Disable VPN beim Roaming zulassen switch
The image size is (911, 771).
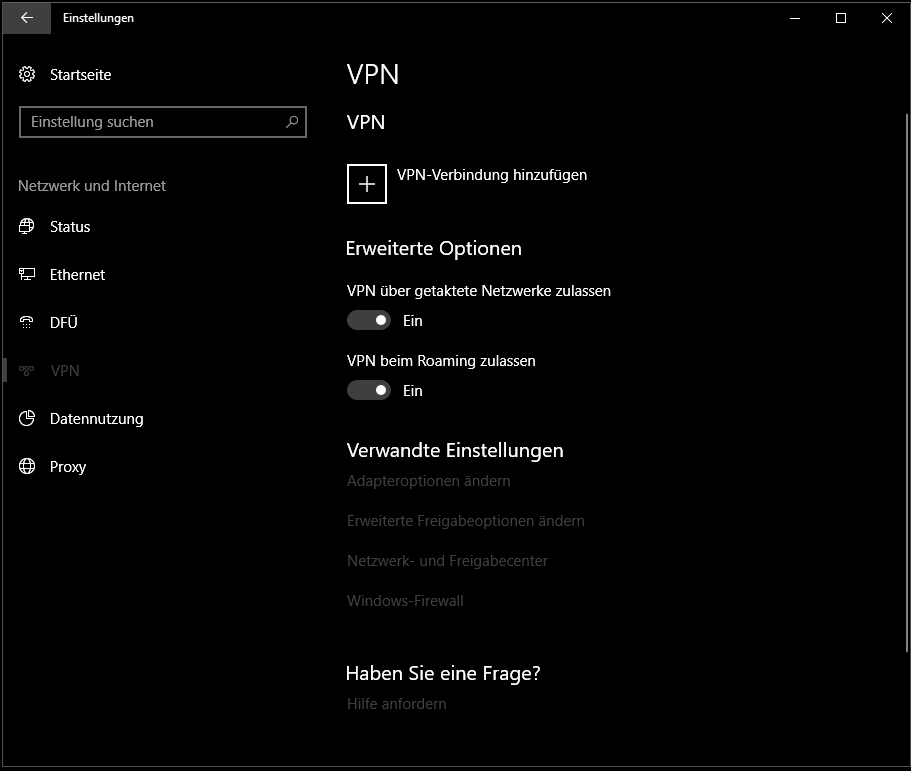(x=369, y=391)
